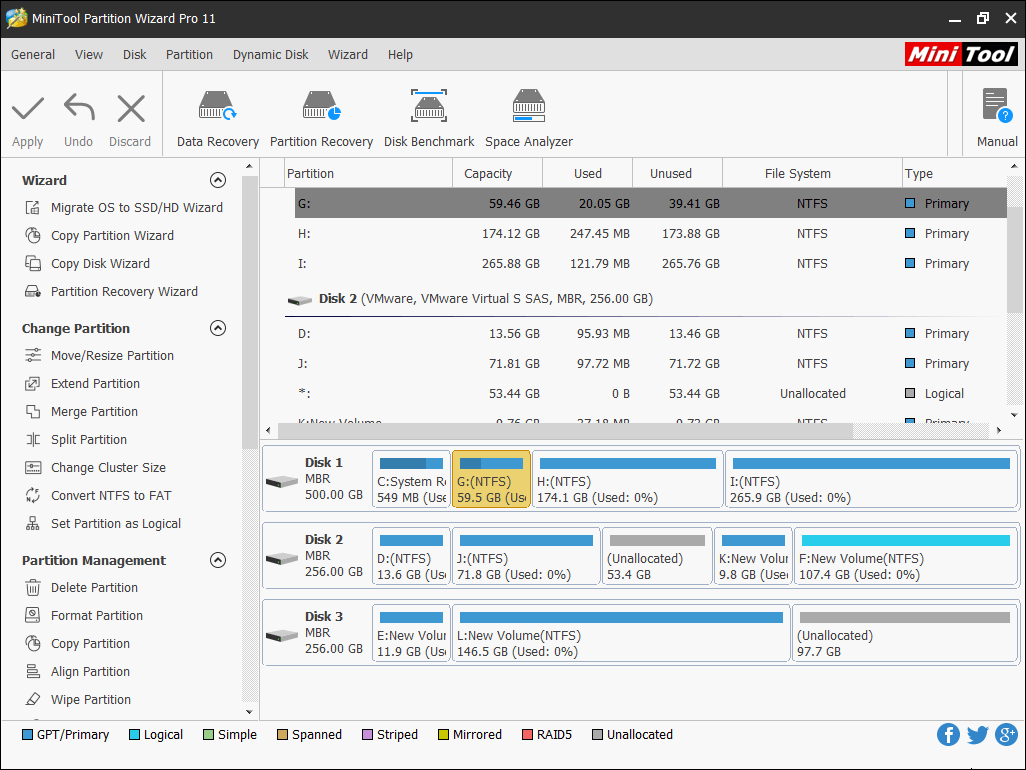Sort by the File System column header

(x=812, y=173)
